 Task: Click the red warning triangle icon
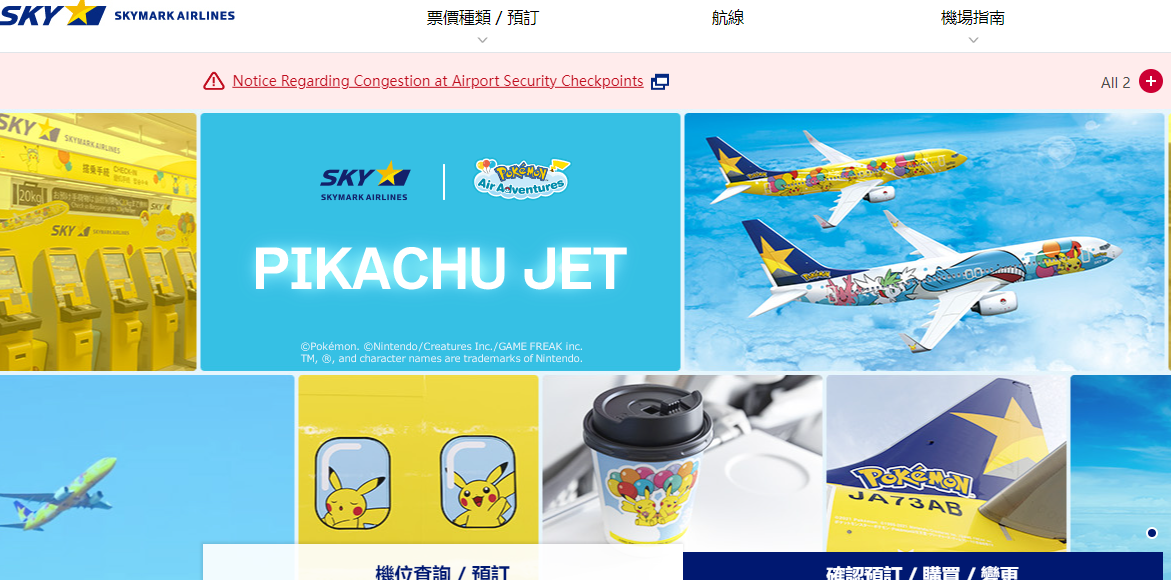pos(214,81)
